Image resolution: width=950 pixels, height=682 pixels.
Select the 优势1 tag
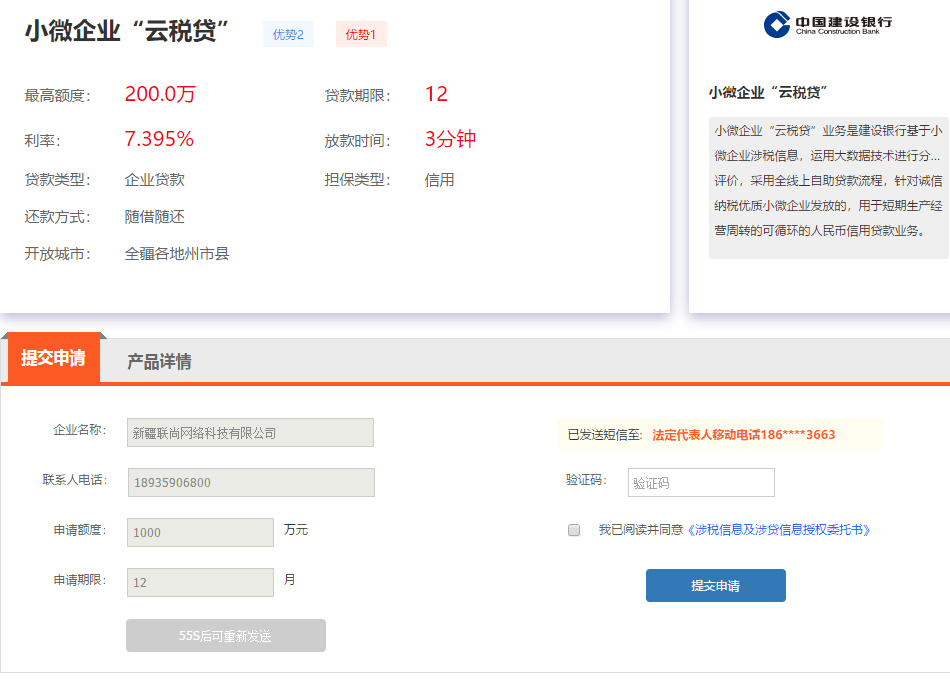pyautogui.click(x=361, y=35)
